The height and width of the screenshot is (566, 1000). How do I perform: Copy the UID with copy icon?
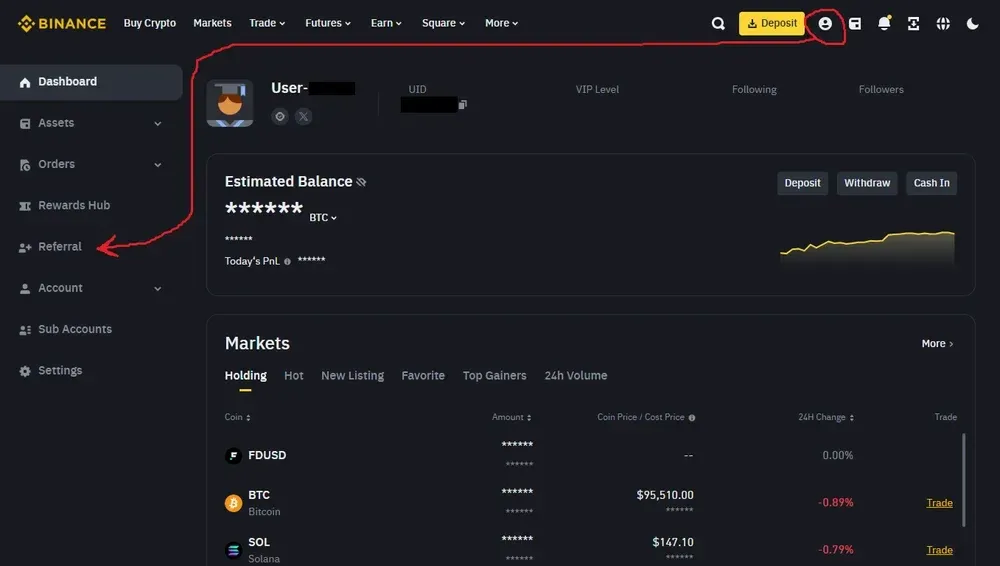click(463, 104)
